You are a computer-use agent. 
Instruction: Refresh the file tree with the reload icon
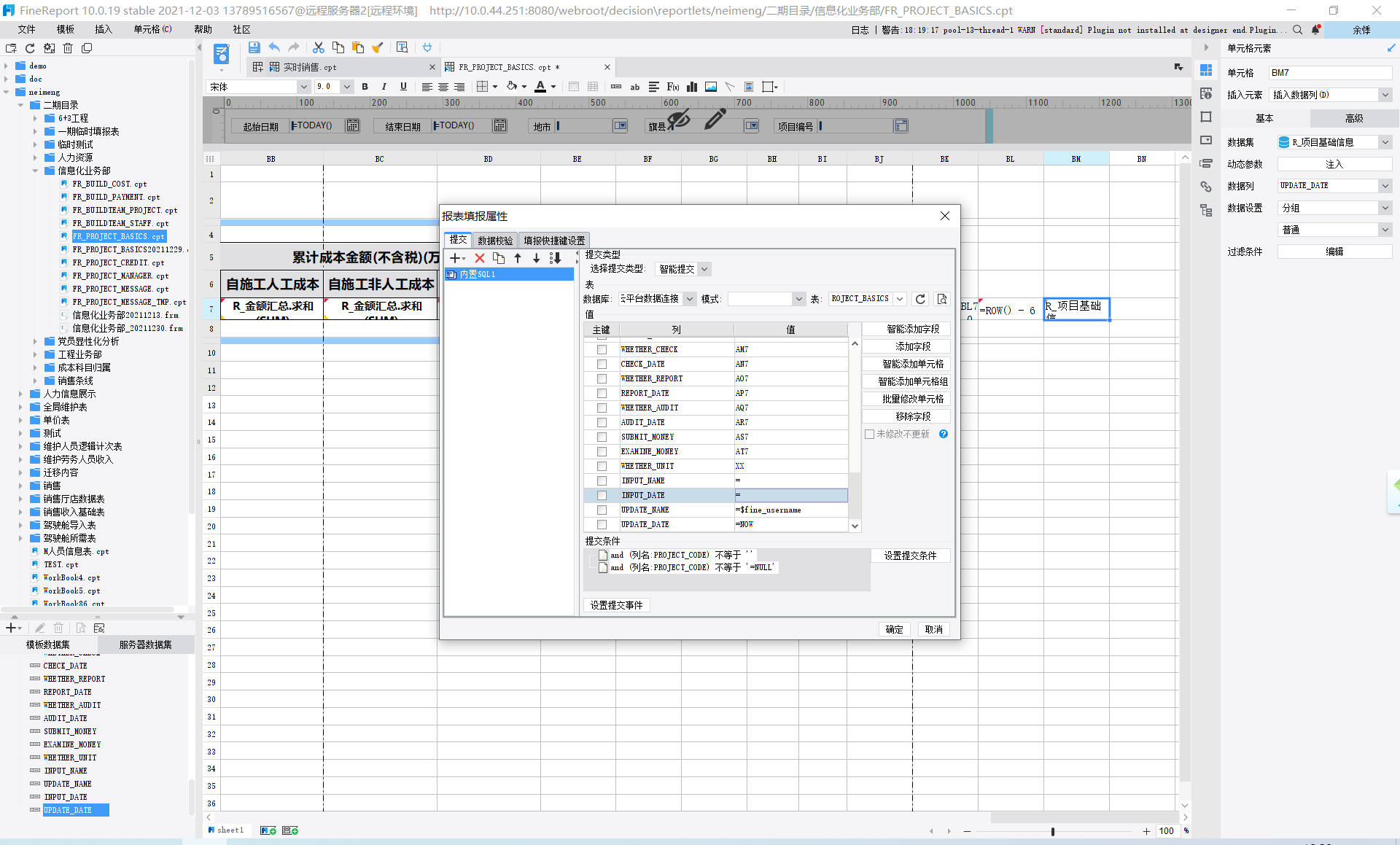tap(30, 48)
